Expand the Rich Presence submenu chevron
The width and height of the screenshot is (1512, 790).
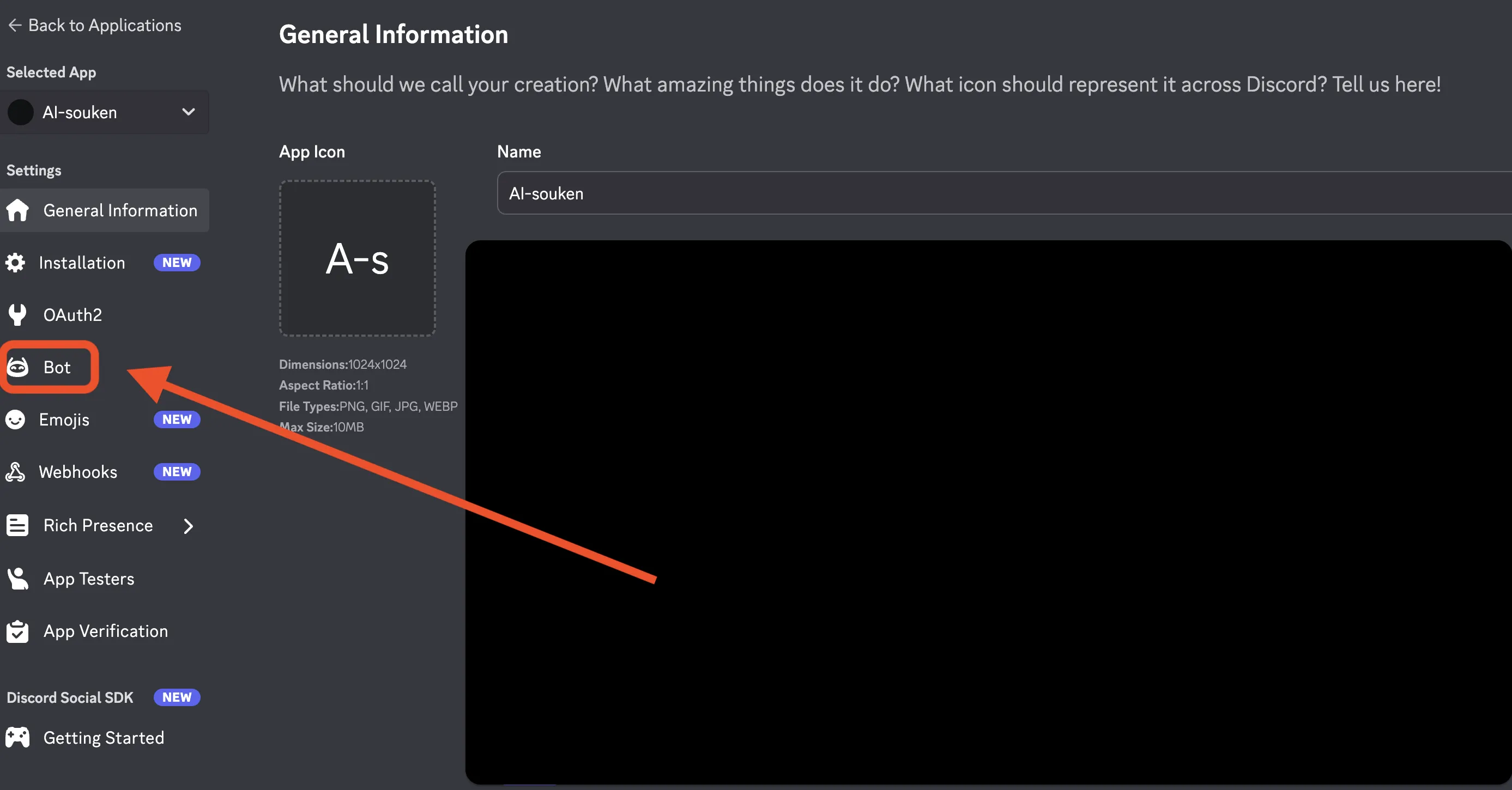pos(188,526)
